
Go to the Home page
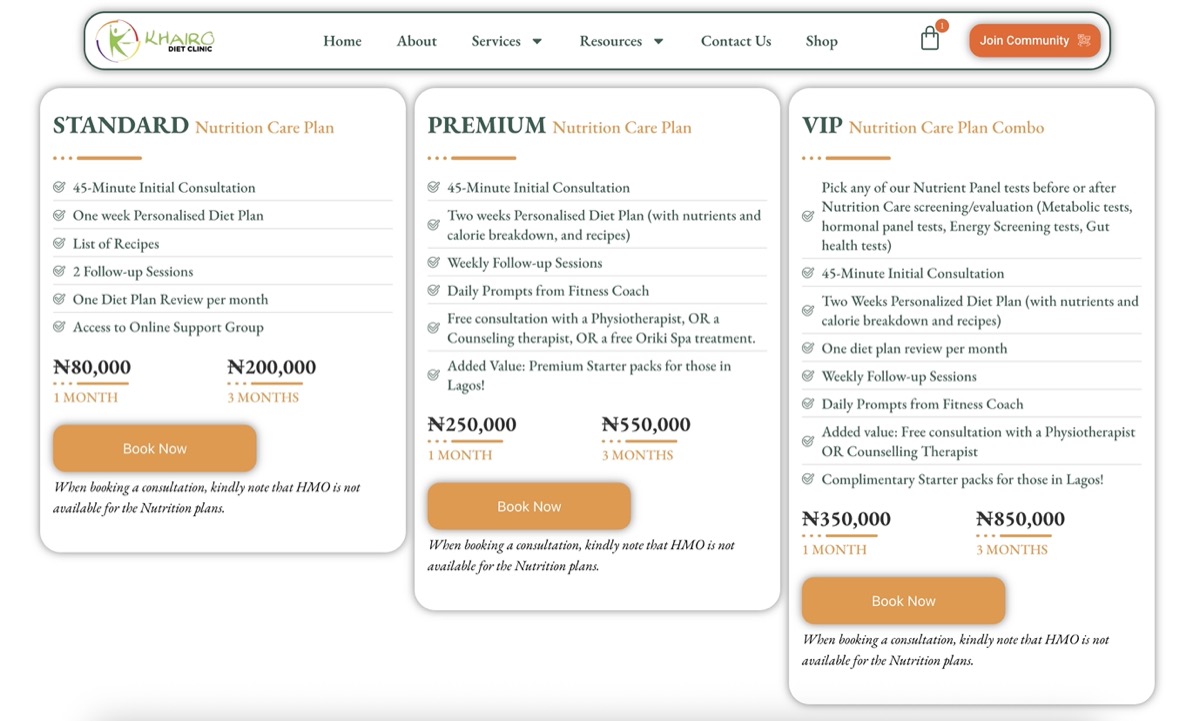[x=342, y=41]
